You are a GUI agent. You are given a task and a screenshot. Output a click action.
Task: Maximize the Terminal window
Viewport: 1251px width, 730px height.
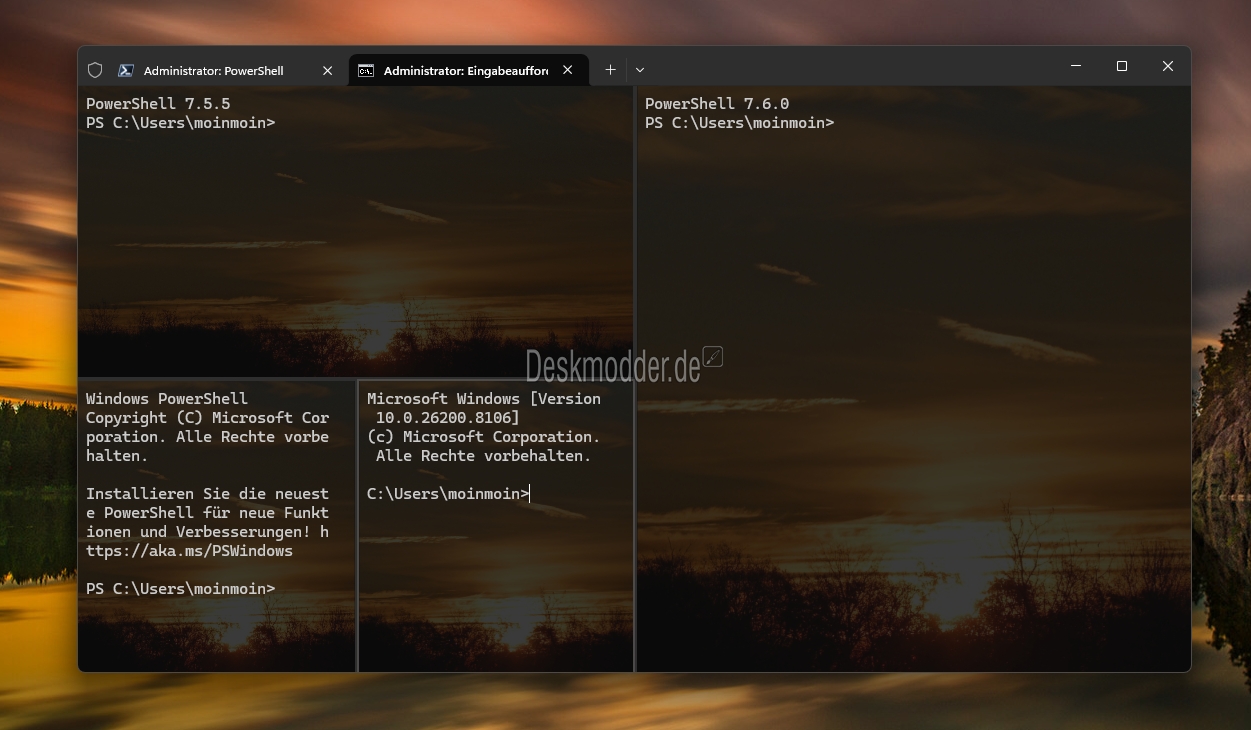(x=1122, y=66)
